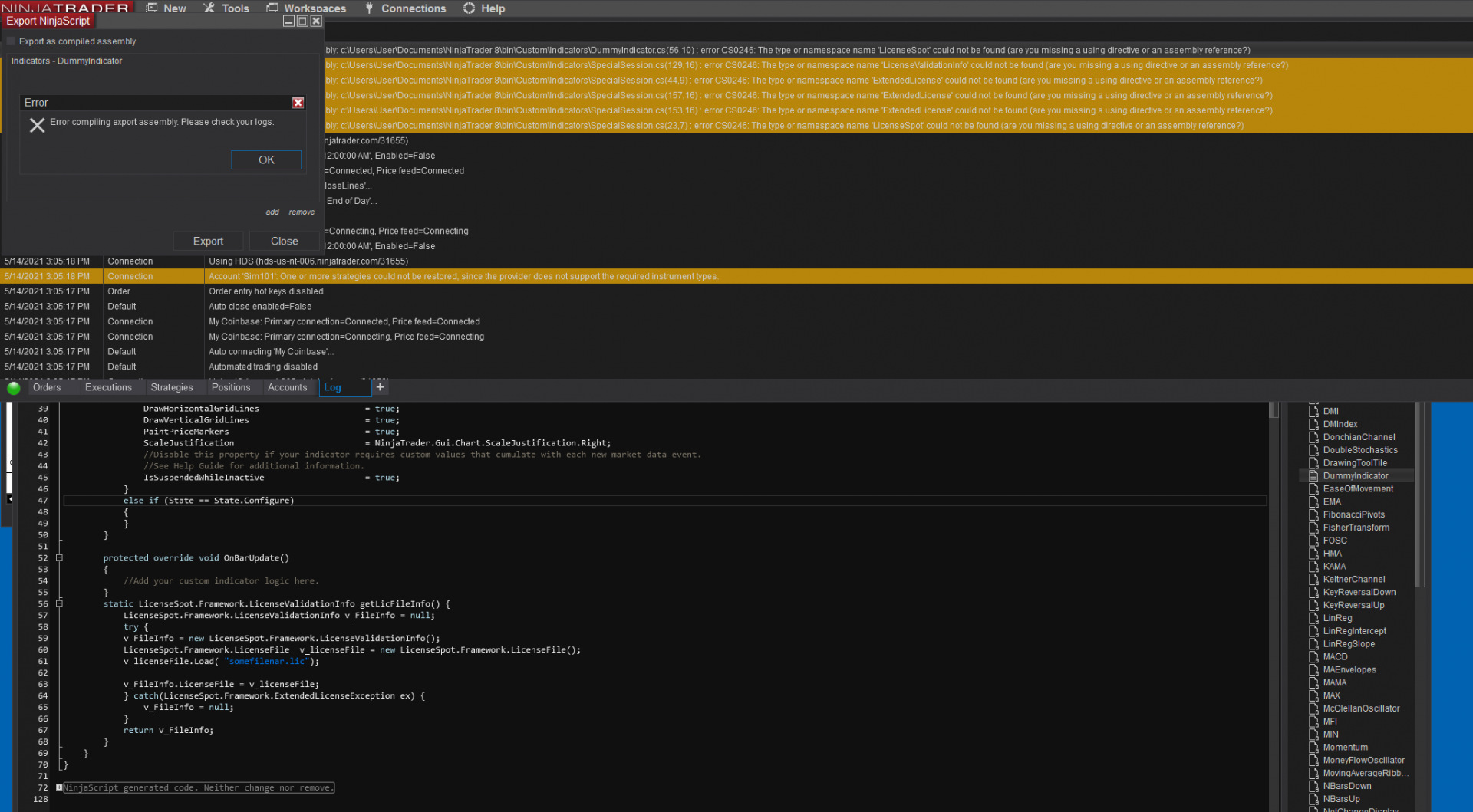
Task: Click the FOSC file icon
Action: click(x=1313, y=541)
